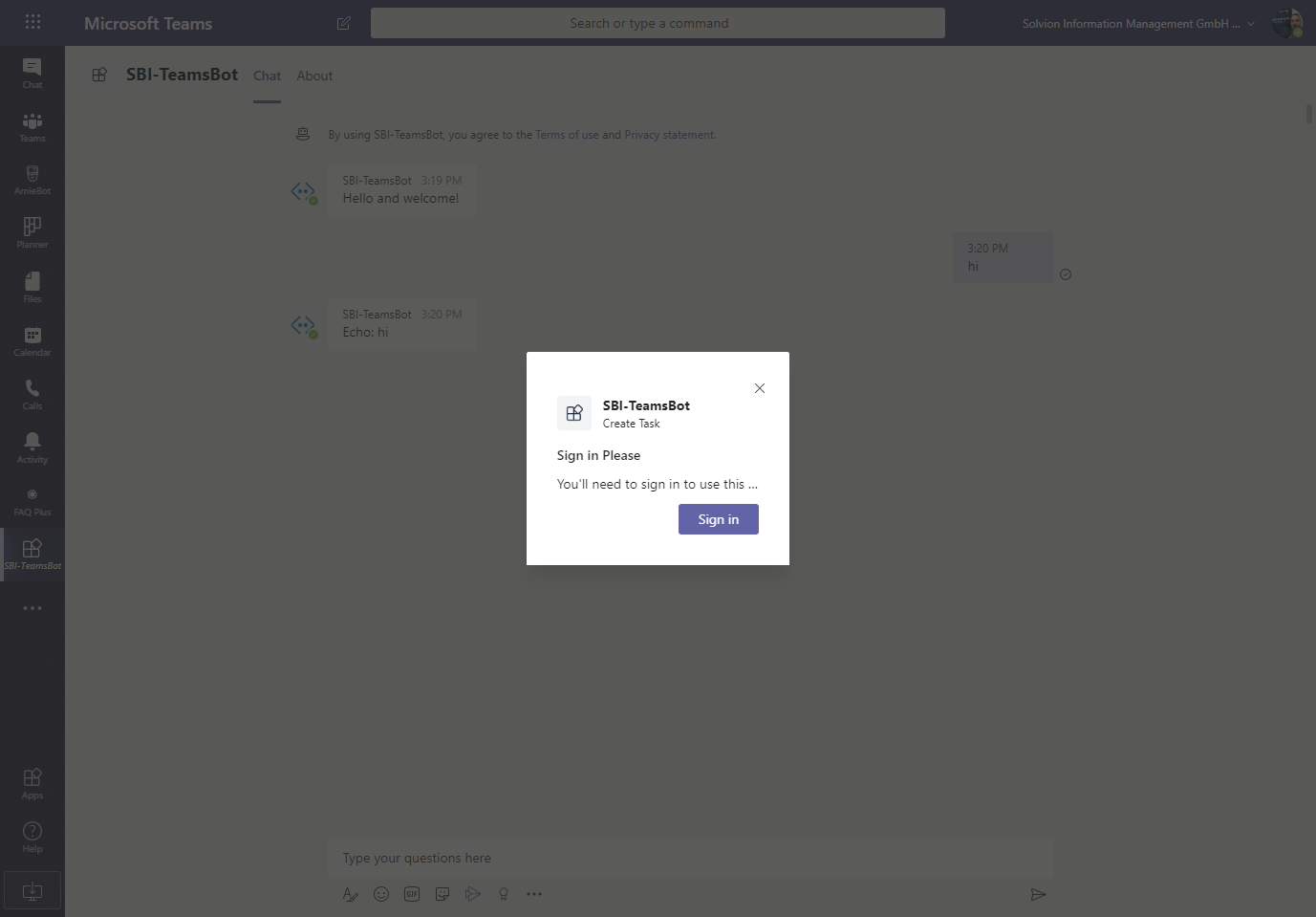Screen dimensions: 1316x917
Task: Open the emoji picker
Action: [x=381, y=894]
